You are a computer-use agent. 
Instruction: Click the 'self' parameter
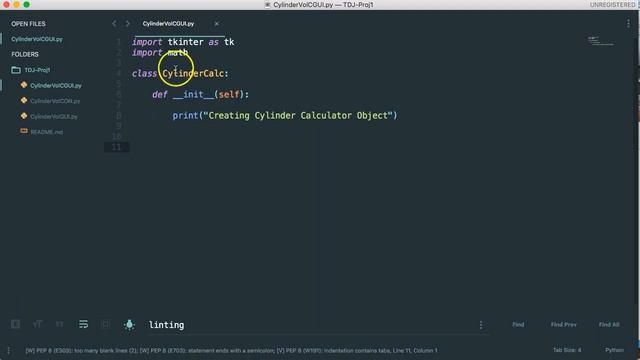(x=229, y=95)
